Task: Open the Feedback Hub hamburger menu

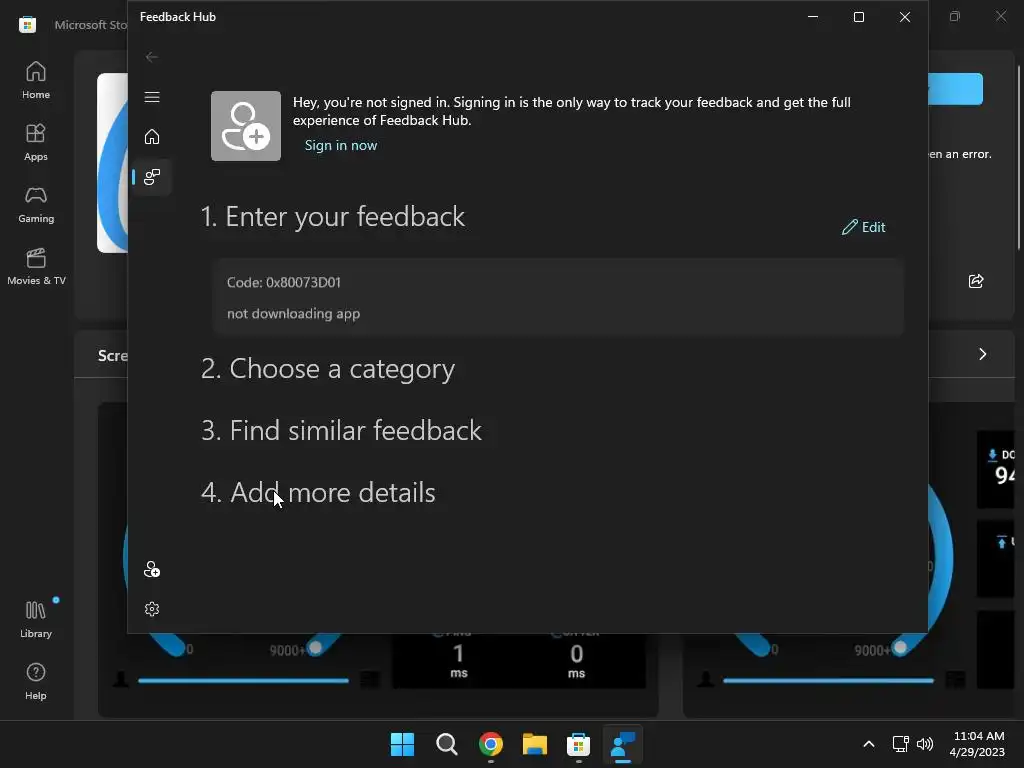Action: click(x=152, y=97)
